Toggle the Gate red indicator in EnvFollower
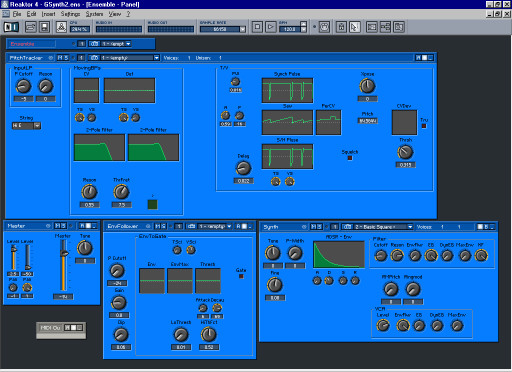Image resolution: width=512 pixels, height=372 pixels. 241,276
